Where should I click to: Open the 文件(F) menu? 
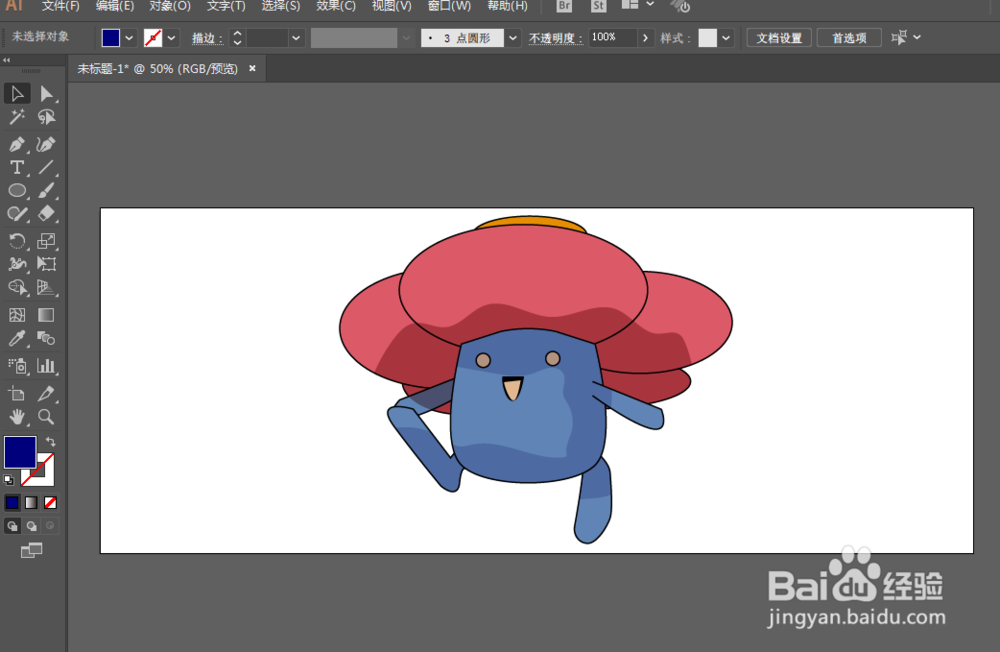point(61,6)
